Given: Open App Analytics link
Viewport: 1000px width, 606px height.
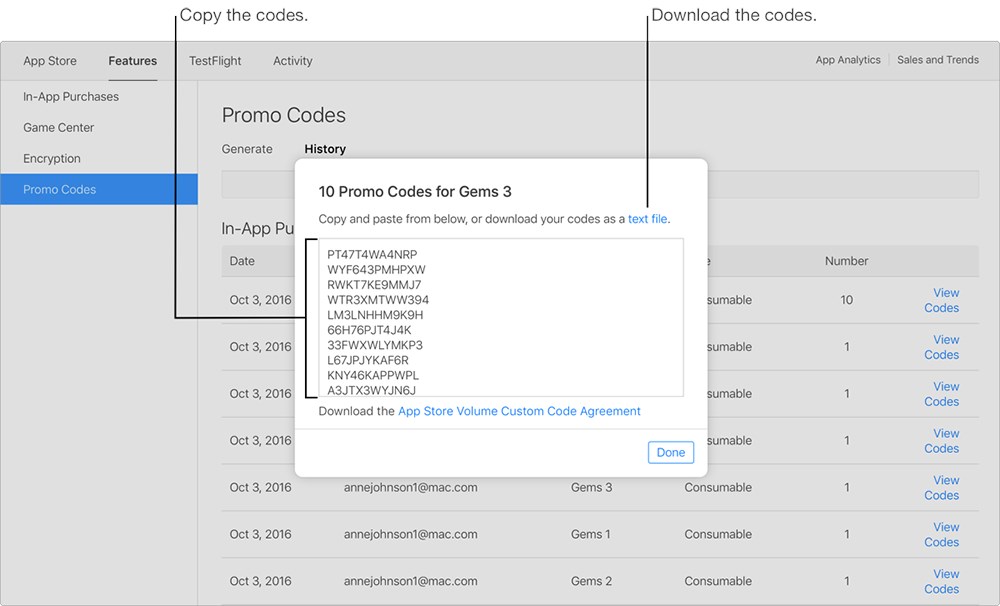Looking at the screenshot, I should coord(848,60).
